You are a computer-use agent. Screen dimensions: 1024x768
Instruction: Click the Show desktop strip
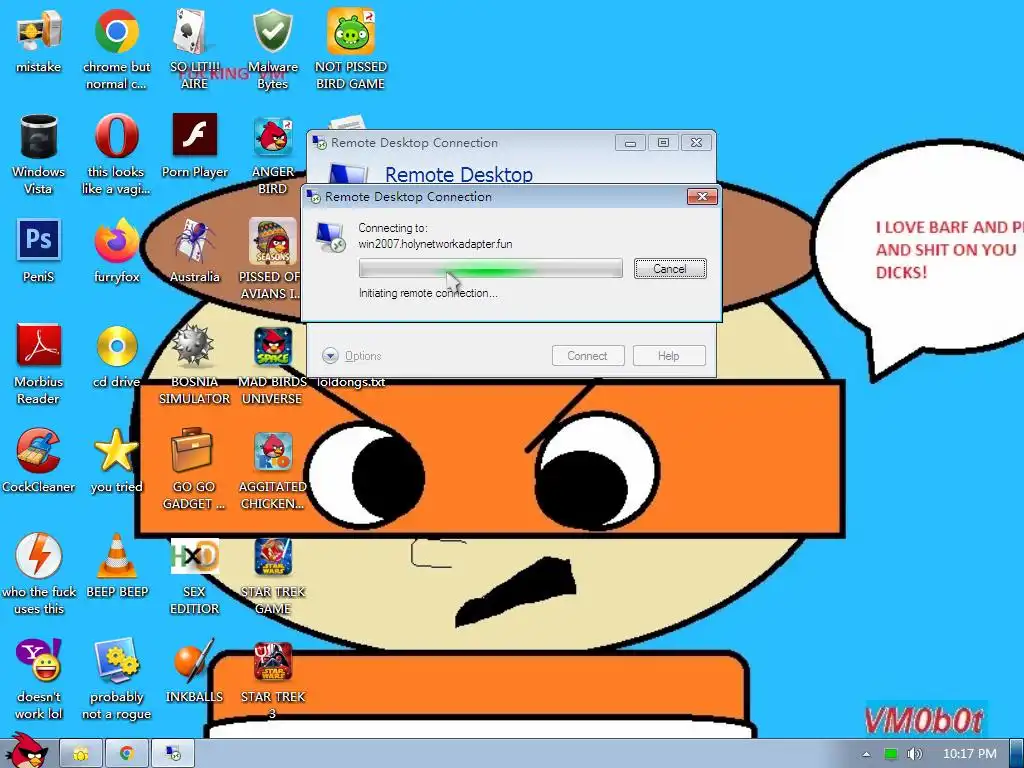(1017, 754)
